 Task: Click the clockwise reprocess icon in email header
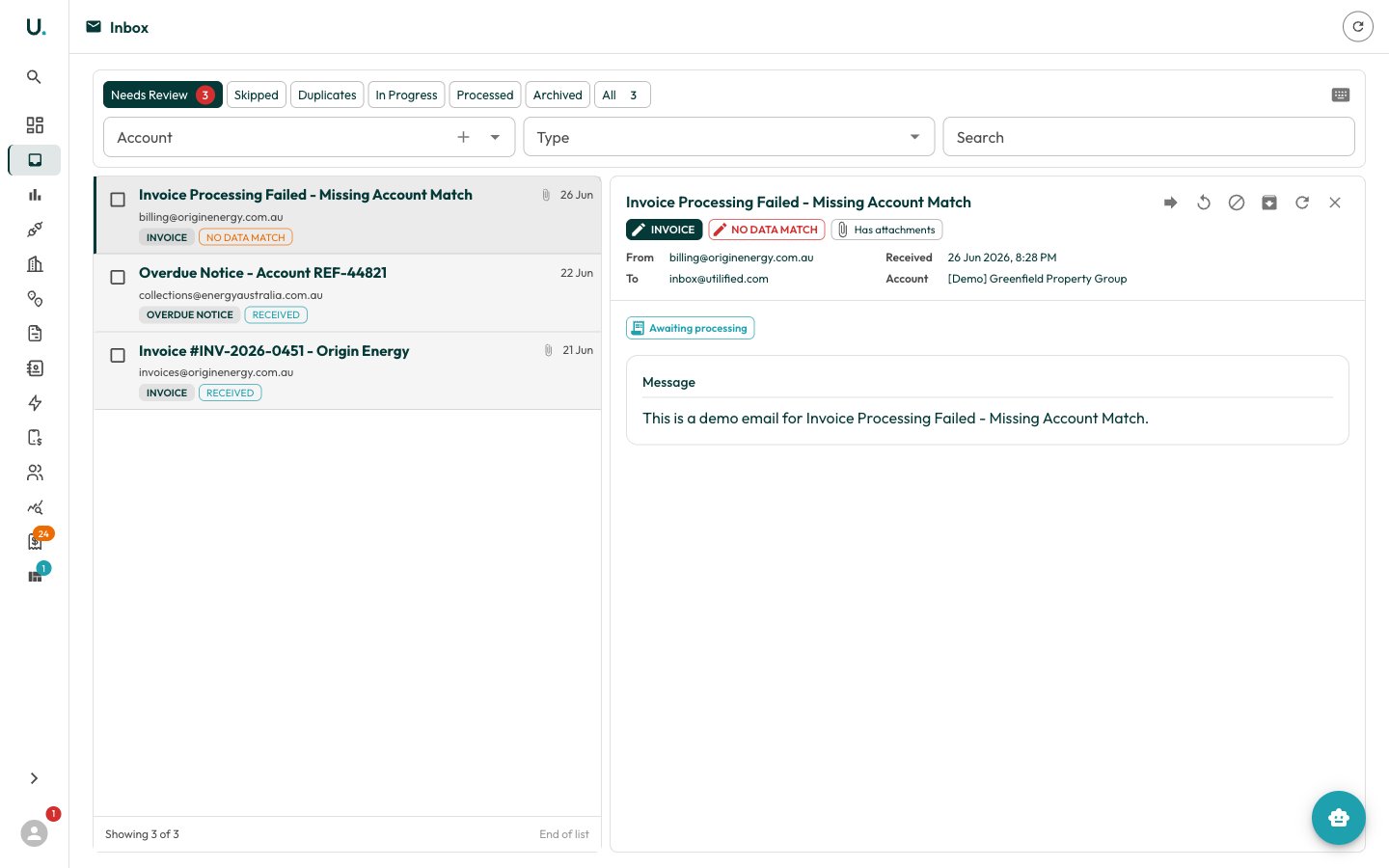(1302, 203)
